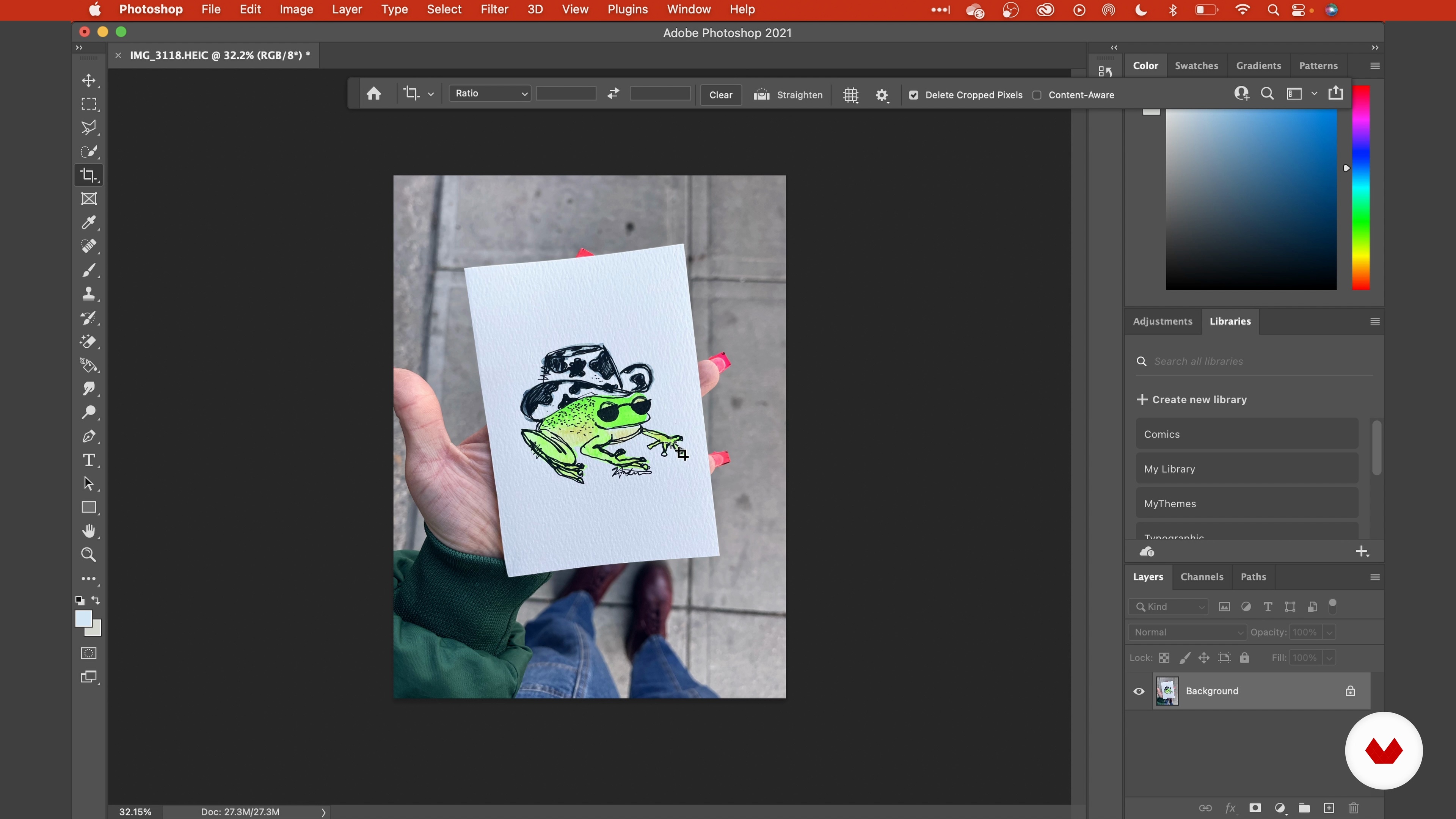1456x819 pixels.
Task: Select the Horizontal Type tool
Action: pos(89,460)
